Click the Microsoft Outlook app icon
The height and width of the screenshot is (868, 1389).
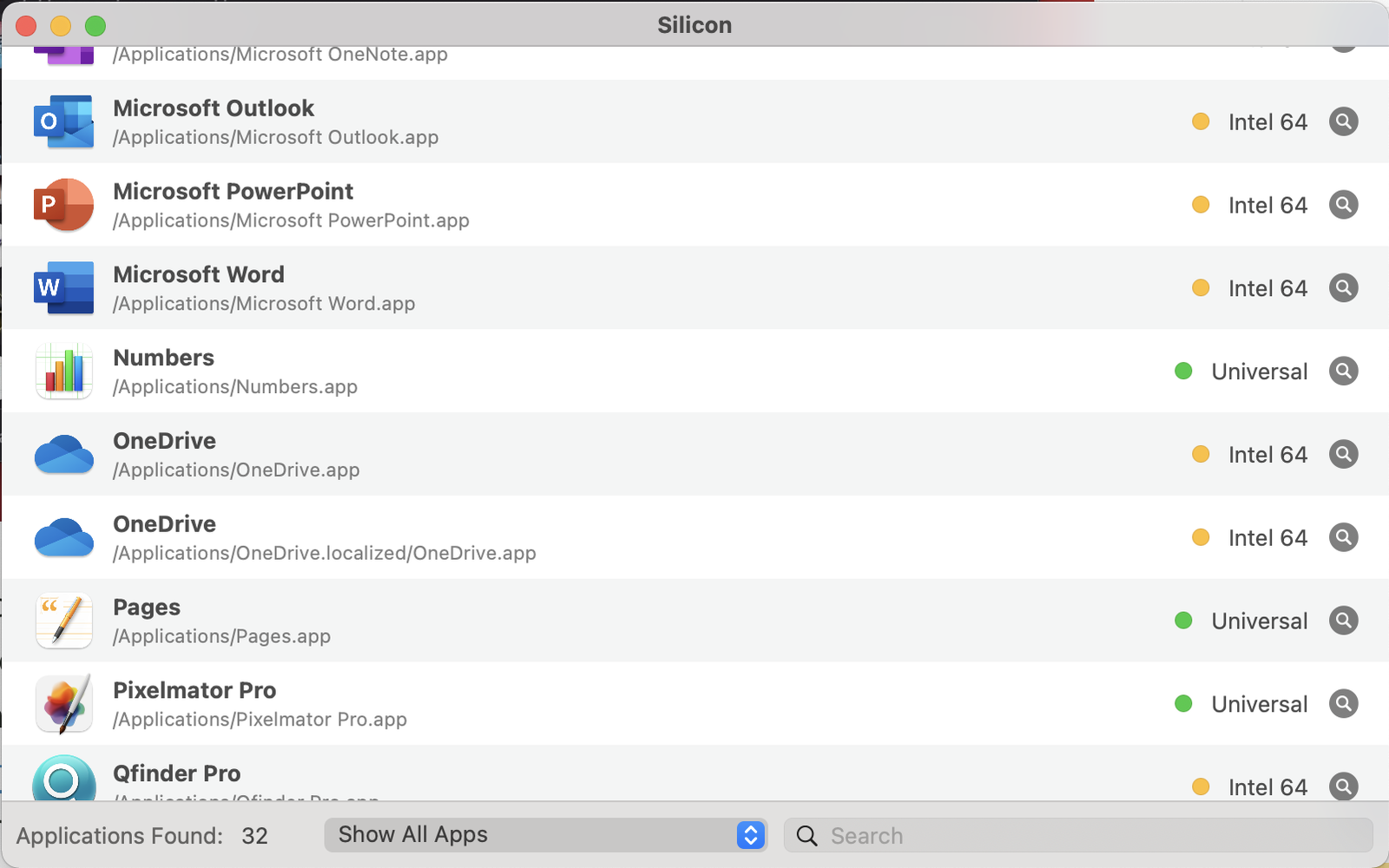click(63, 122)
